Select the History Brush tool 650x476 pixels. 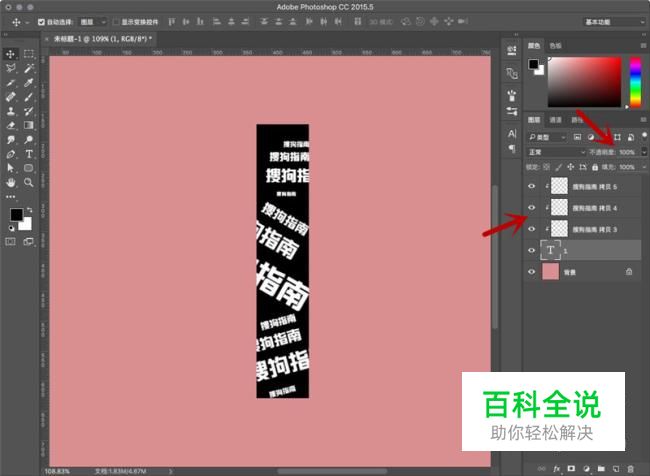(29, 111)
